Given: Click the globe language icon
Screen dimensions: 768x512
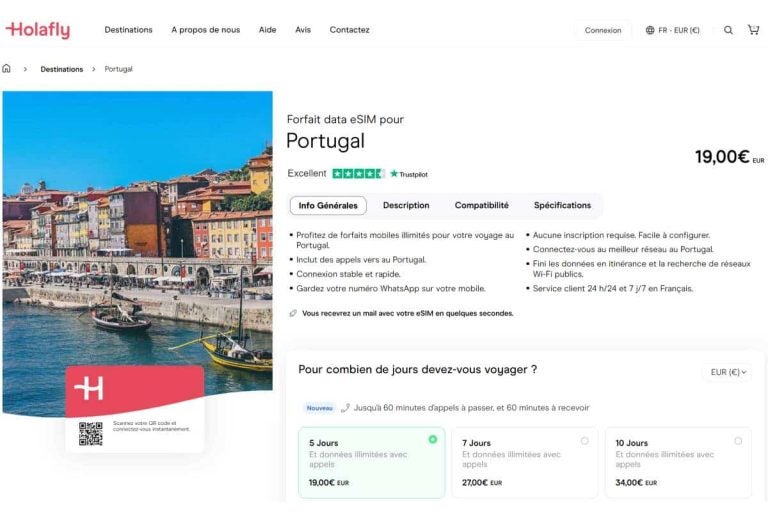Looking at the screenshot, I should pos(650,30).
